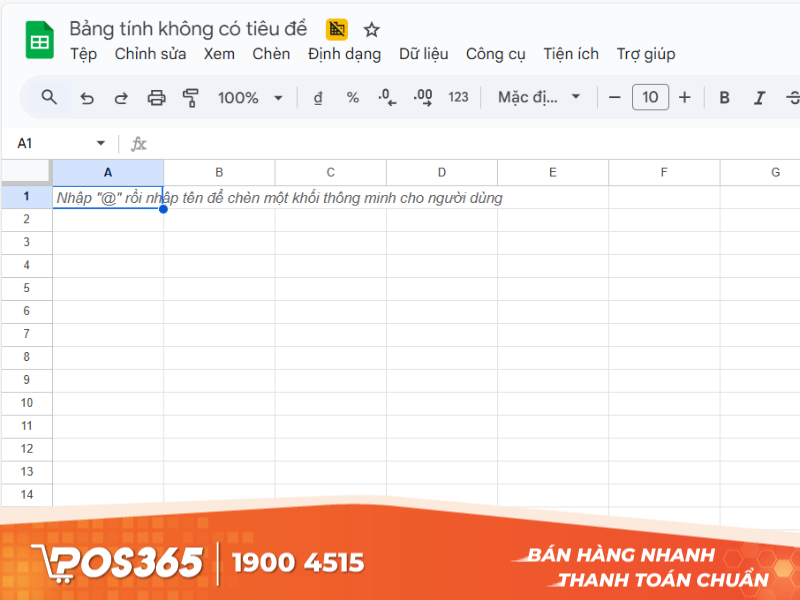
Task: Select the paint format tool
Action: pos(190,97)
